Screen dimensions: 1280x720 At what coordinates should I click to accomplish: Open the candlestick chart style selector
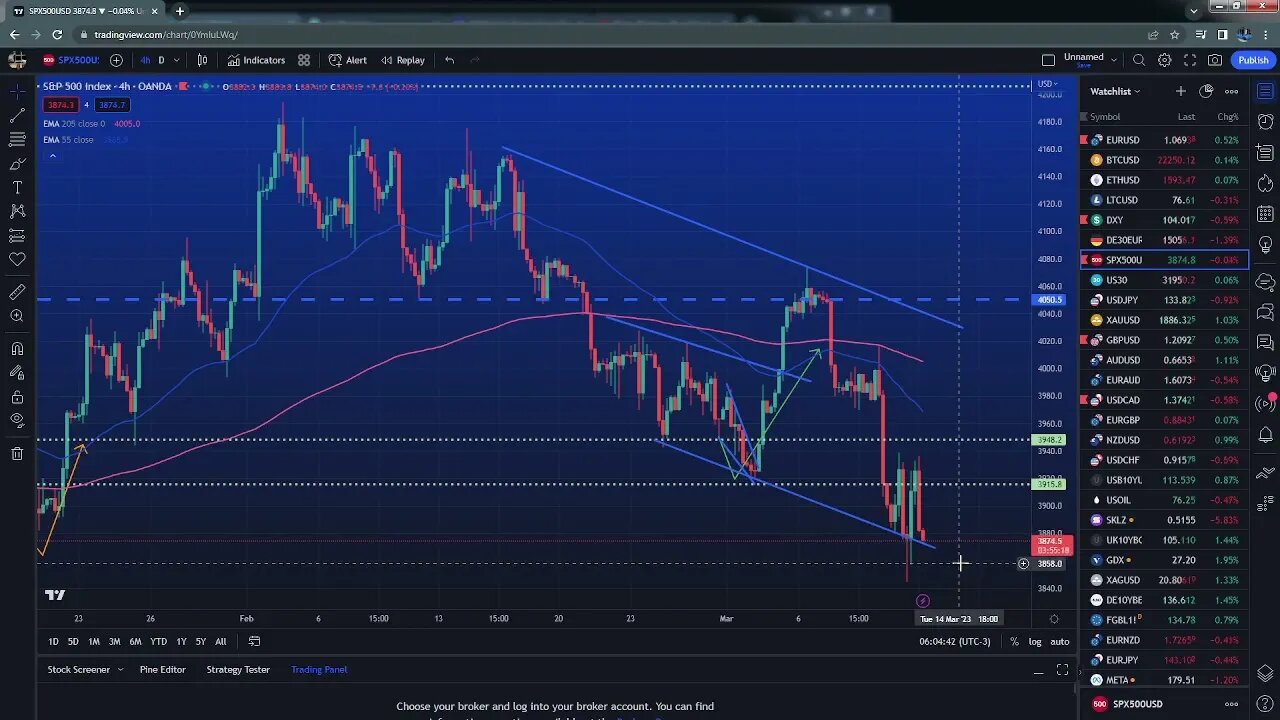coord(202,60)
